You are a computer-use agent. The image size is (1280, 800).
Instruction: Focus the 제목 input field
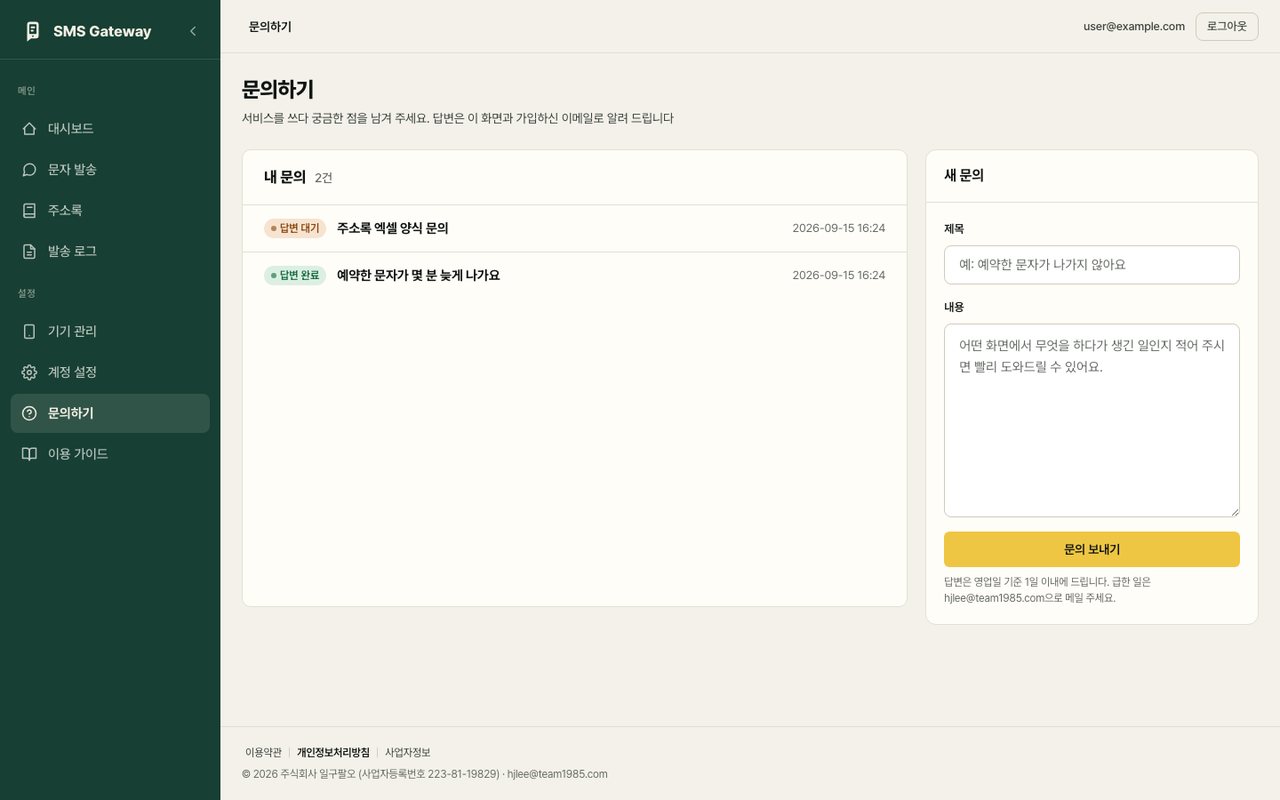(x=1091, y=265)
